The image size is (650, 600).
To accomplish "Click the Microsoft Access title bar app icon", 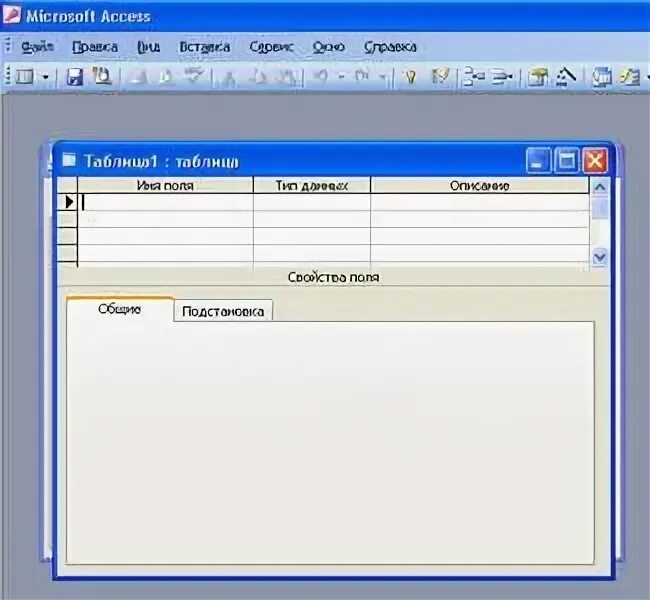I will coord(11,15).
